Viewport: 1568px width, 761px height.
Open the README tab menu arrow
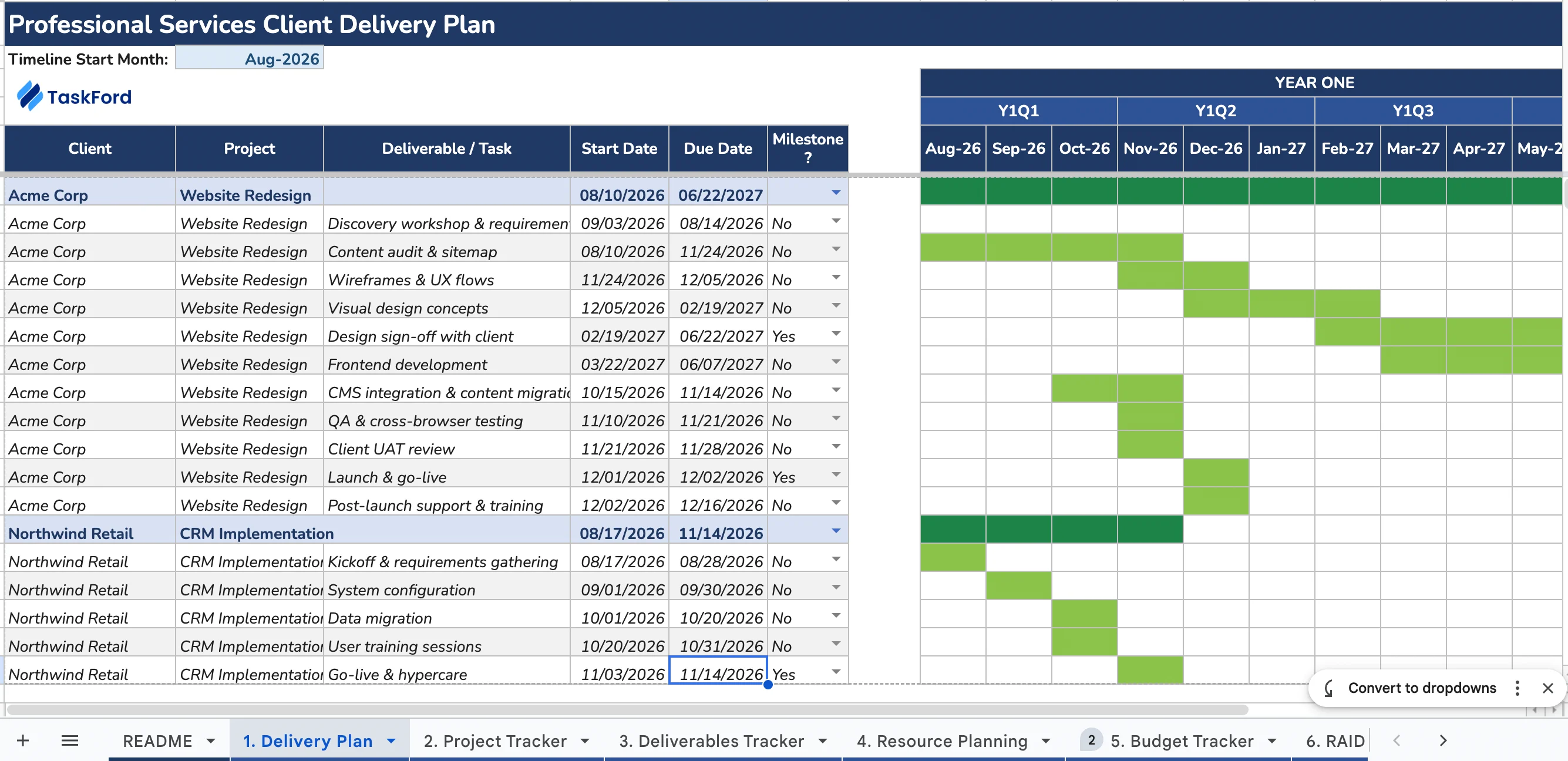(211, 740)
